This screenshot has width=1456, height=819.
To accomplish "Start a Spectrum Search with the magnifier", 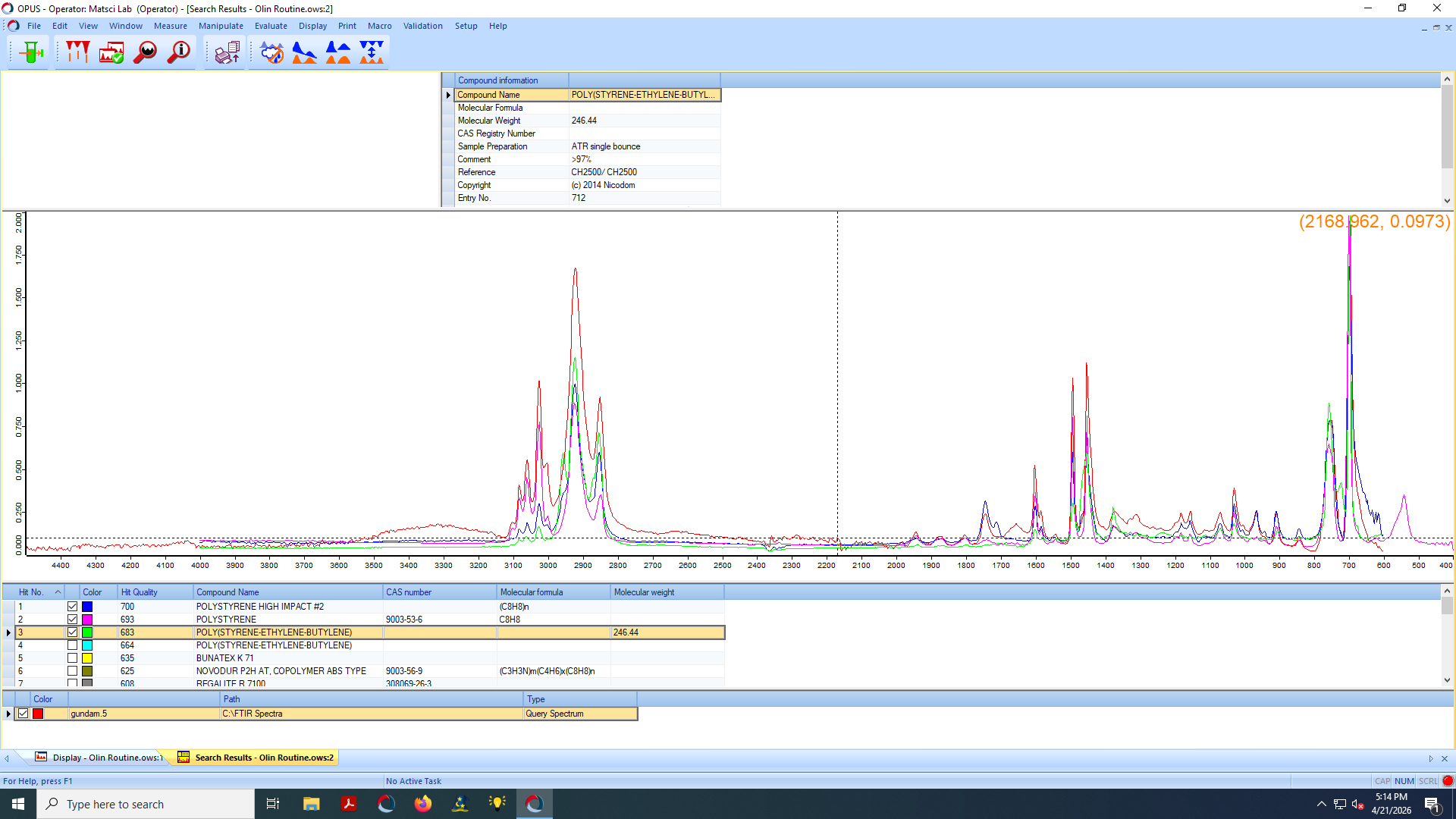I will point(145,52).
